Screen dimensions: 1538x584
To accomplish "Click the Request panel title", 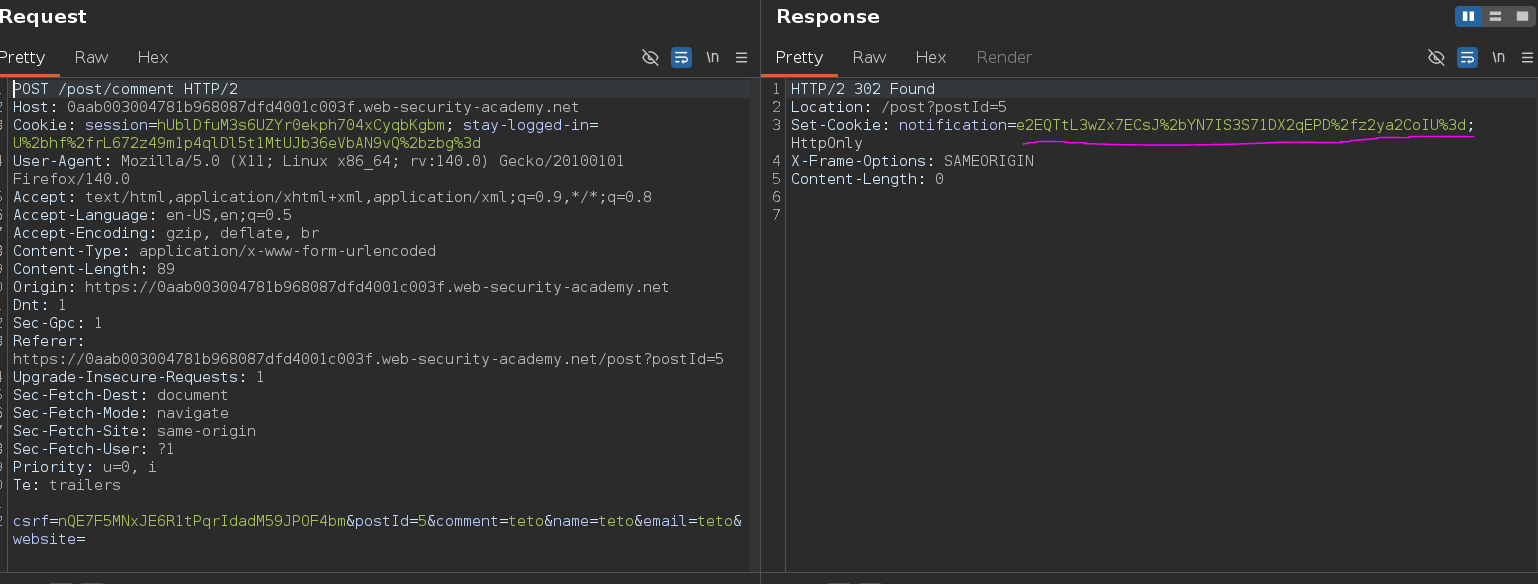I will click(43, 17).
